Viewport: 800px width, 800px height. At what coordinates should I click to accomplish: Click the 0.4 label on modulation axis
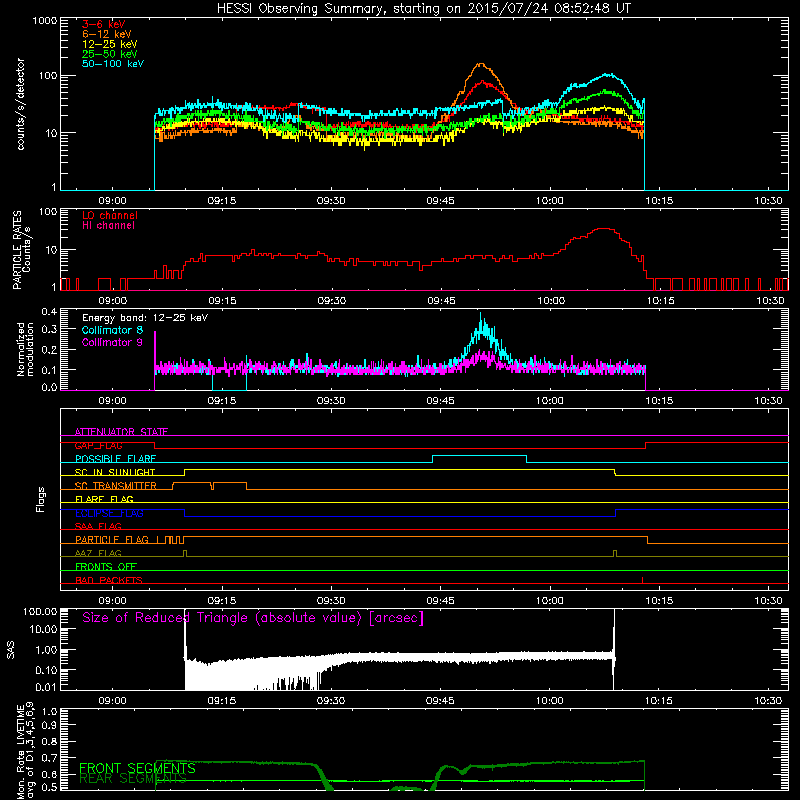click(49, 312)
